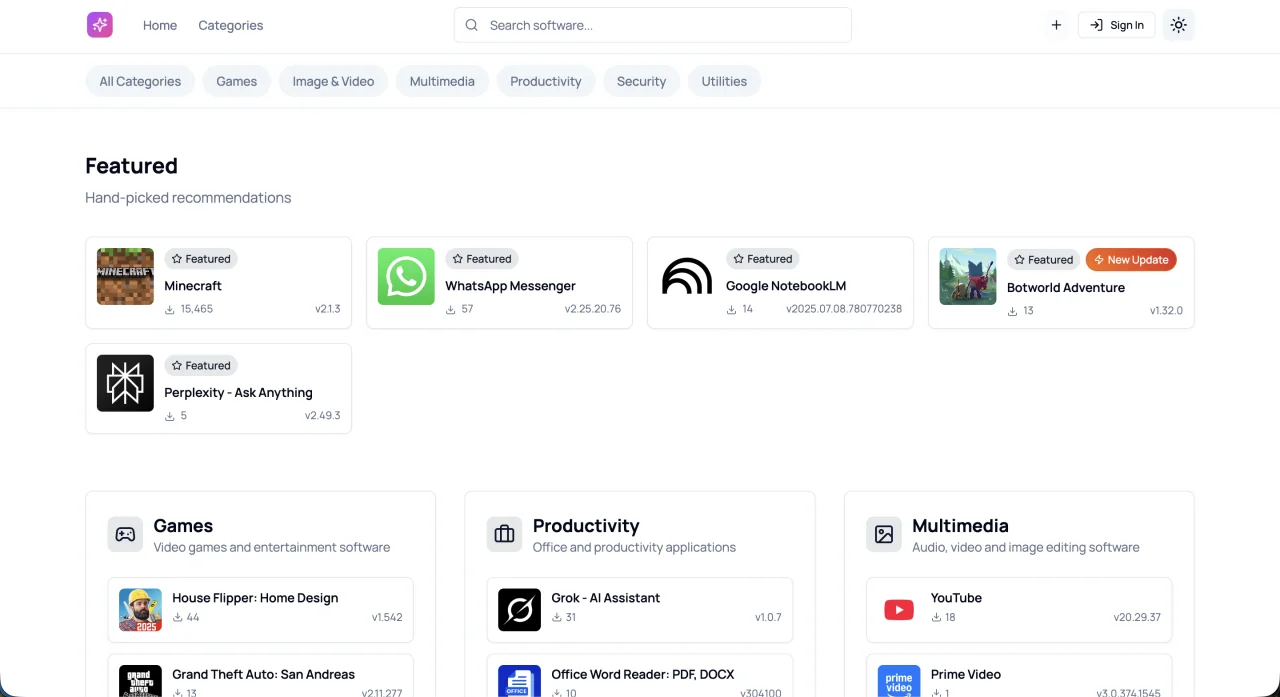Click the Perplexity app icon
1280x697 pixels.
click(x=125, y=383)
